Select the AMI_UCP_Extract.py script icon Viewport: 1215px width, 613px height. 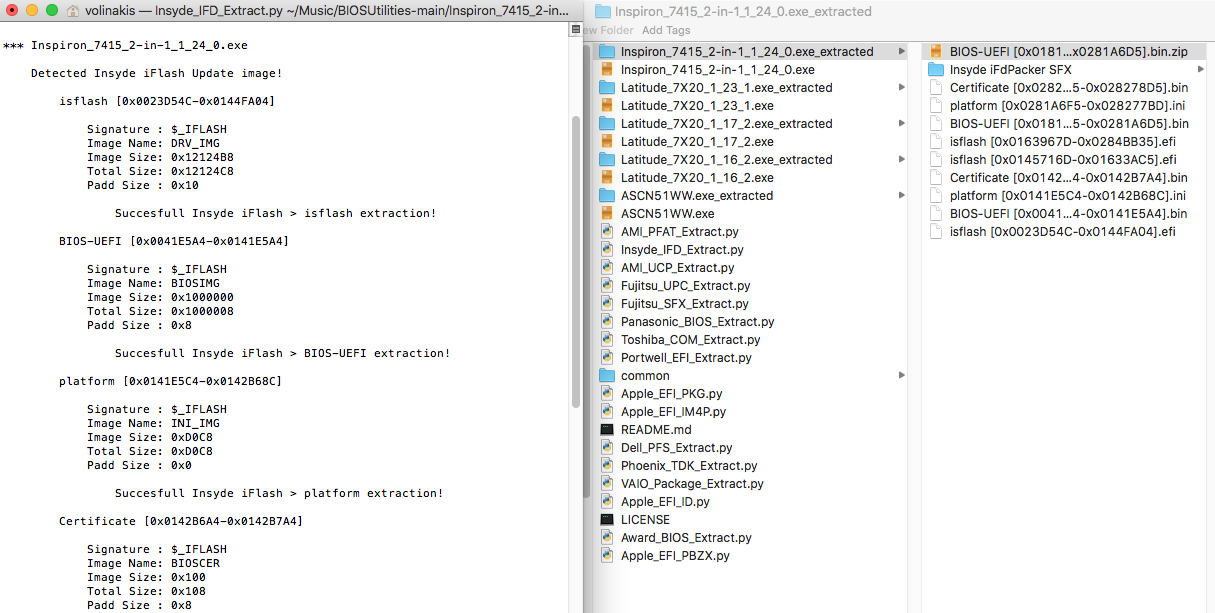[607, 268]
